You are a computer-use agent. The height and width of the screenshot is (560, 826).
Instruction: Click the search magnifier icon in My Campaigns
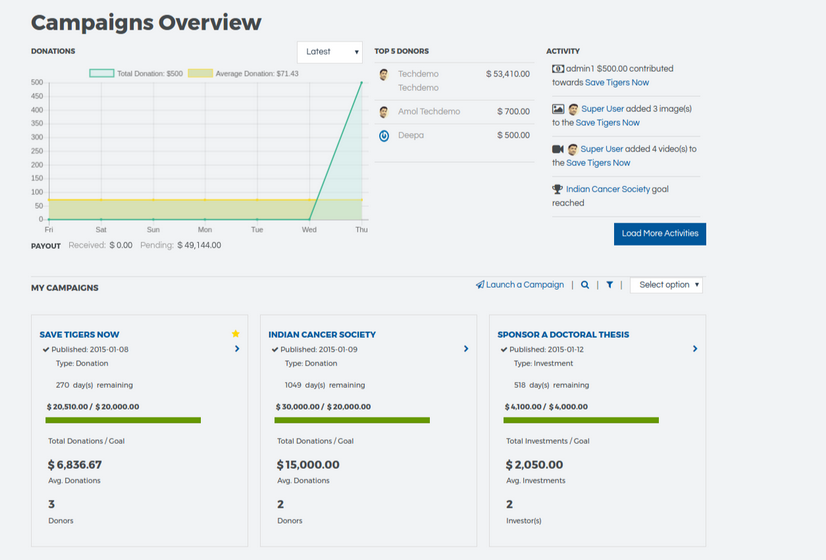pos(585,285)
